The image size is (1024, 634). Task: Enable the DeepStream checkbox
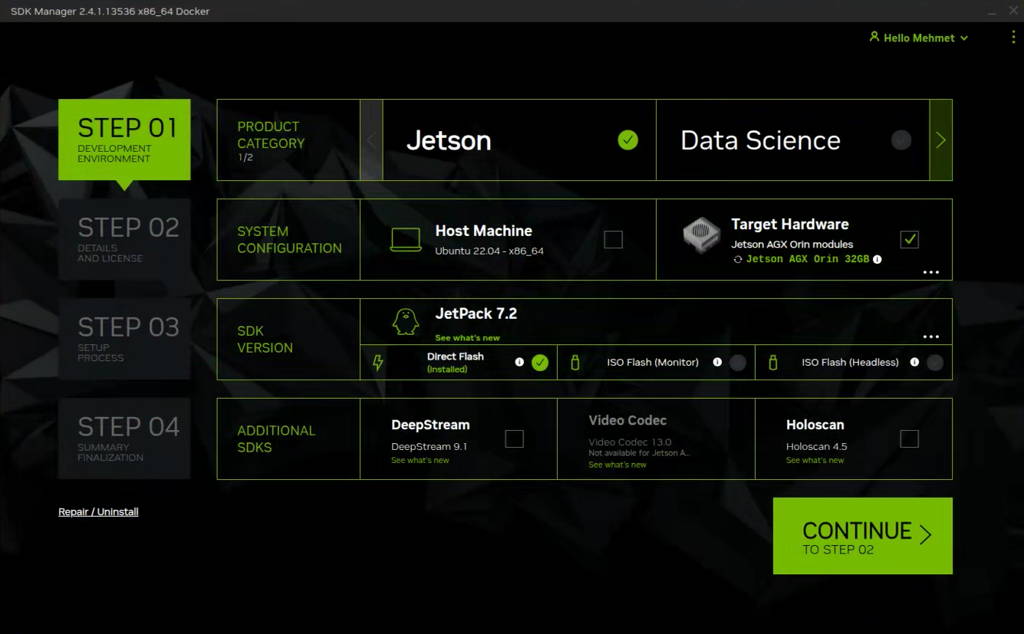click(514, 439)
